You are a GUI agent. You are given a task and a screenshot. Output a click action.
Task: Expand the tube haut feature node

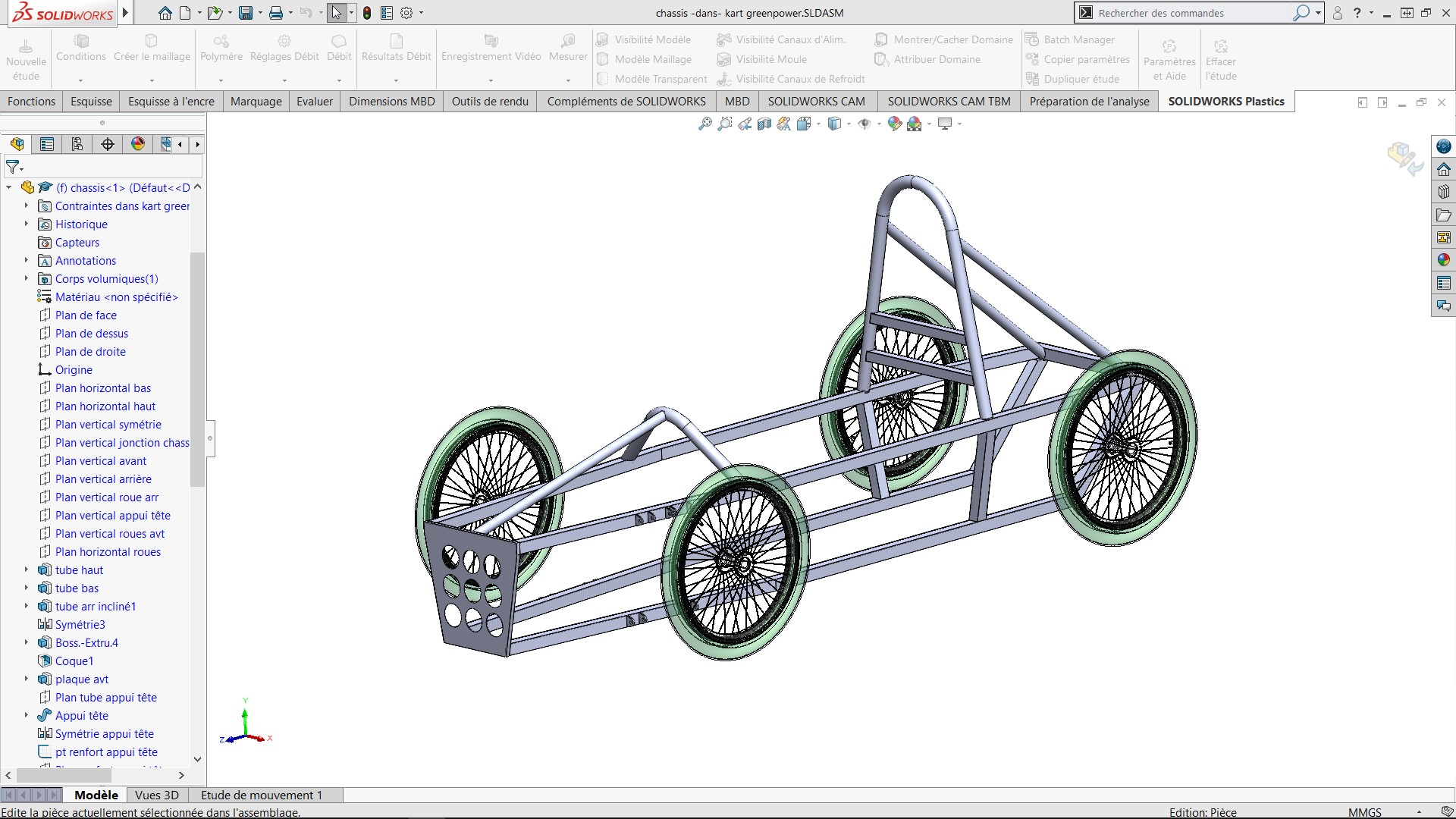tap(27, 570)
